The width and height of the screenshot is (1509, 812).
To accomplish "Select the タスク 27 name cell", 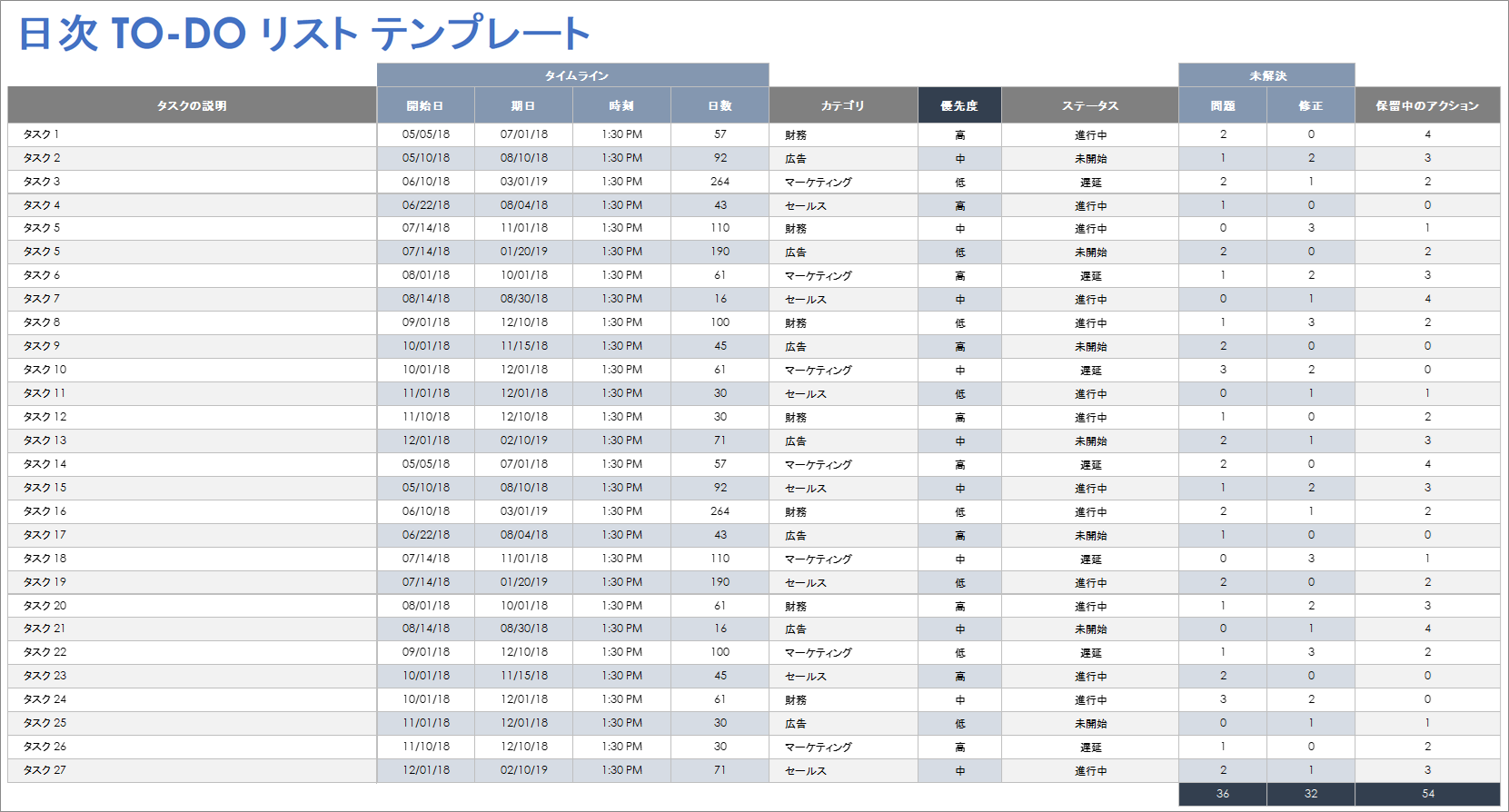I will click(192, 770).
